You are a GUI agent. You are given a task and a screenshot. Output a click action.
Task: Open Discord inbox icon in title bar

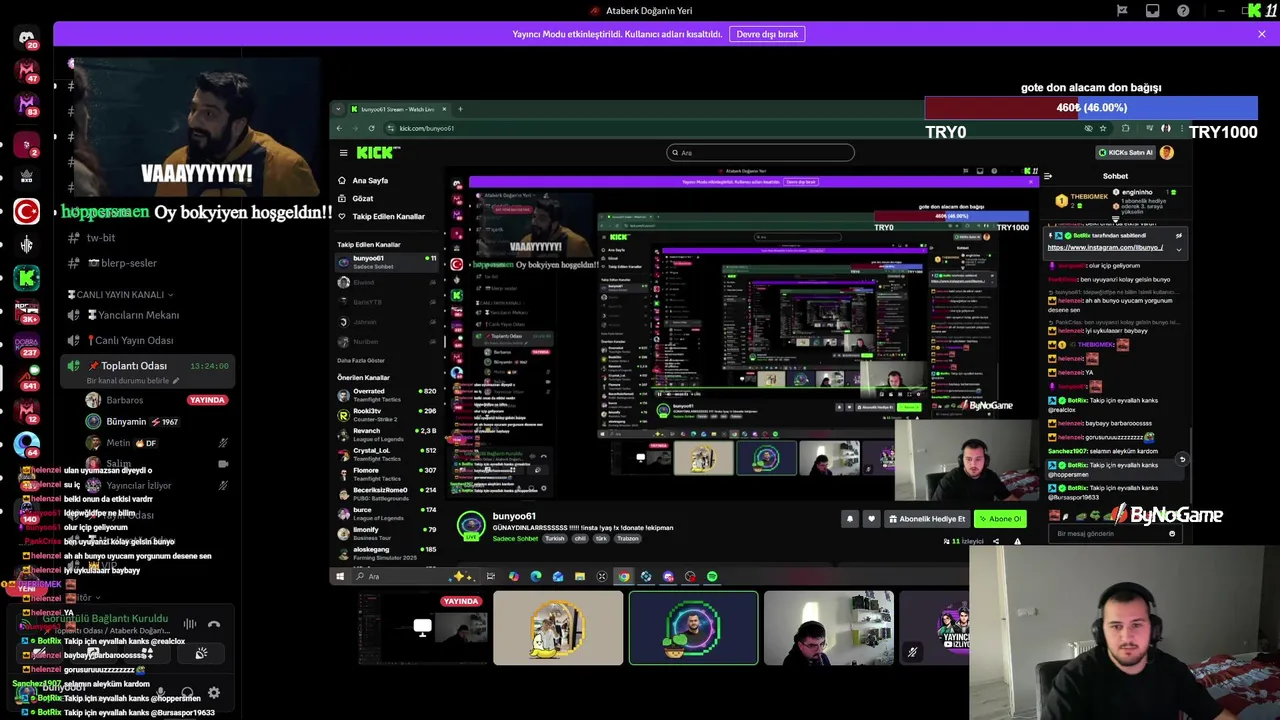coord(1153,10)
